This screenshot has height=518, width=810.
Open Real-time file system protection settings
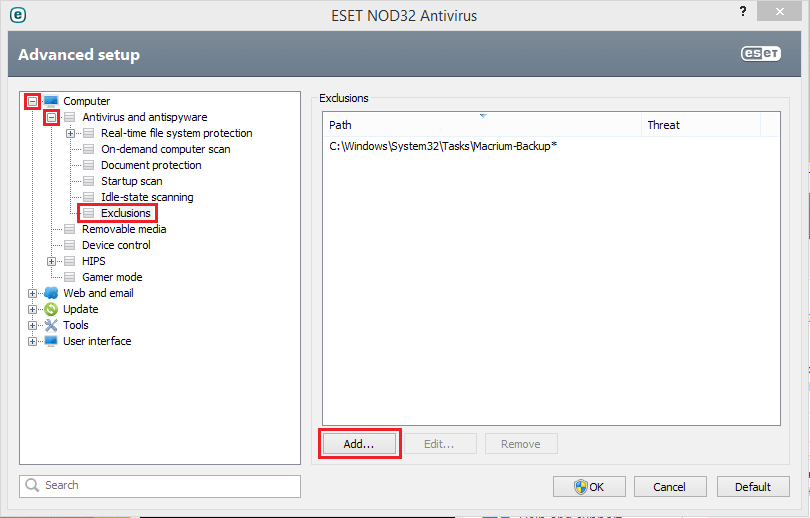[177, 133]
